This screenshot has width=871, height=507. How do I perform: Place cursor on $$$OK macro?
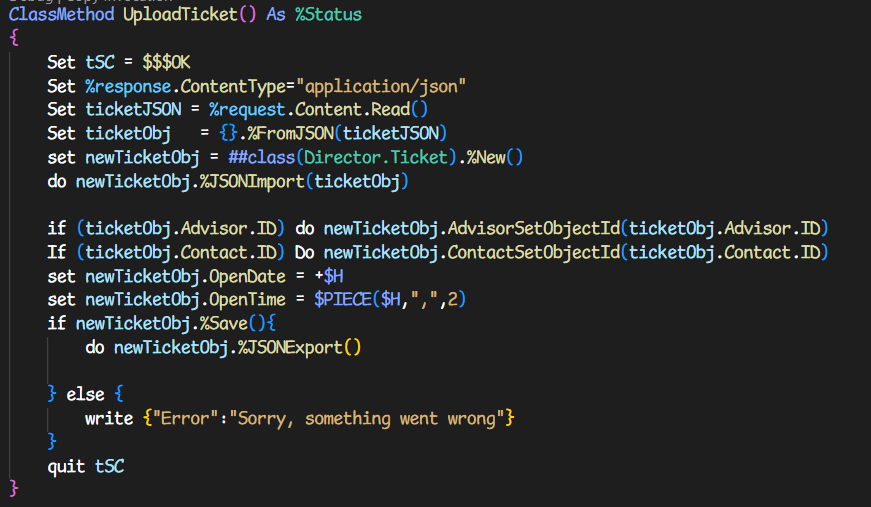coord(166,61)
